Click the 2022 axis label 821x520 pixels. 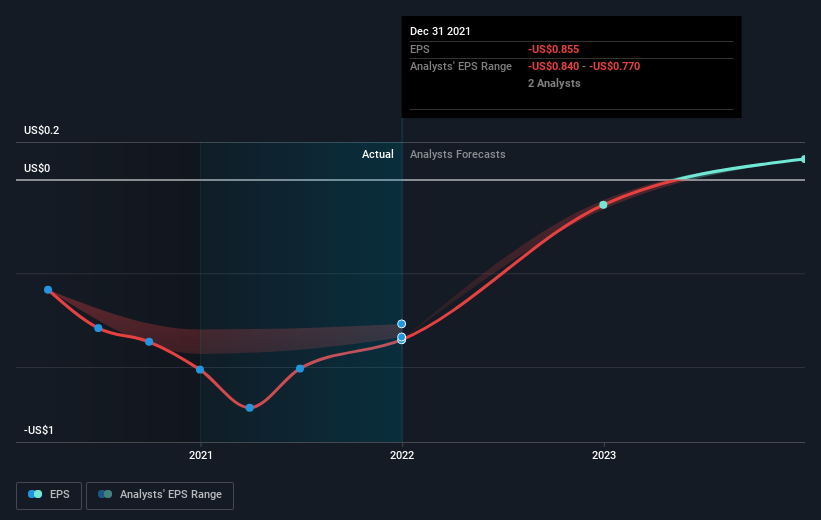[x=402, y=455]
